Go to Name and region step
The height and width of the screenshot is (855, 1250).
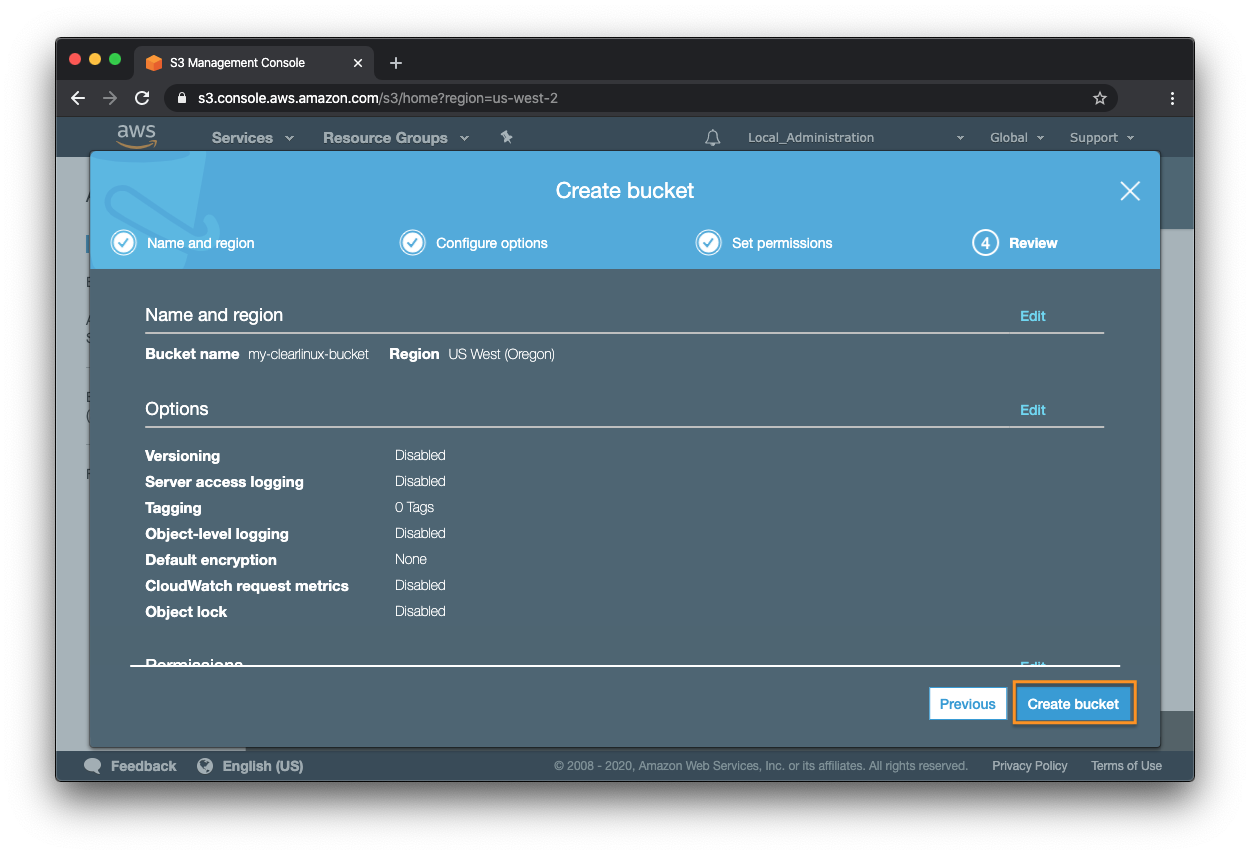click(x=201, y=243)
